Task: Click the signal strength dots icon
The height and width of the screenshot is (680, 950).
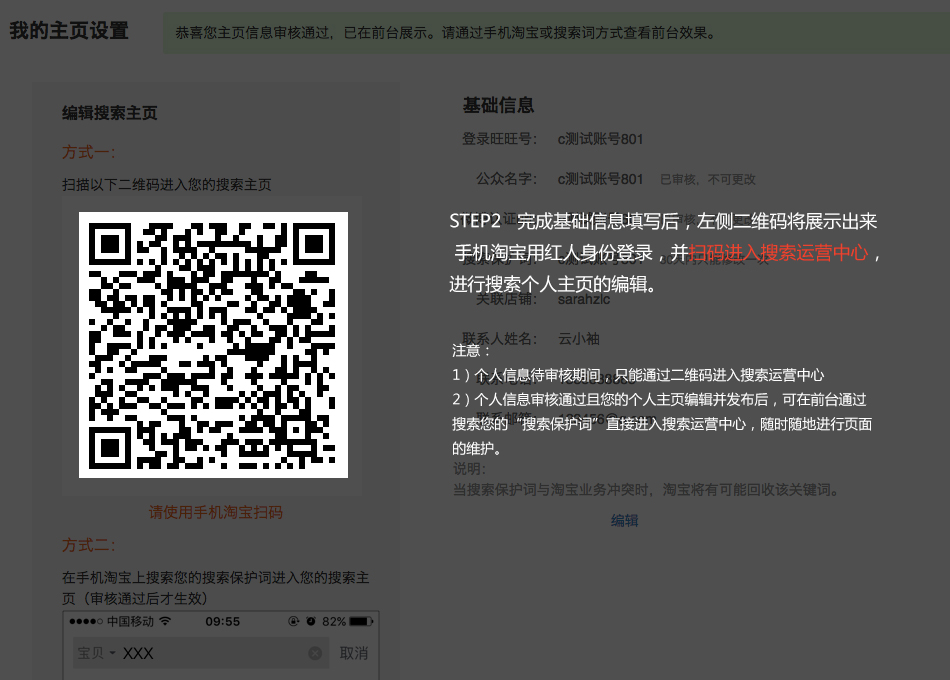Action: coord(85,621)
